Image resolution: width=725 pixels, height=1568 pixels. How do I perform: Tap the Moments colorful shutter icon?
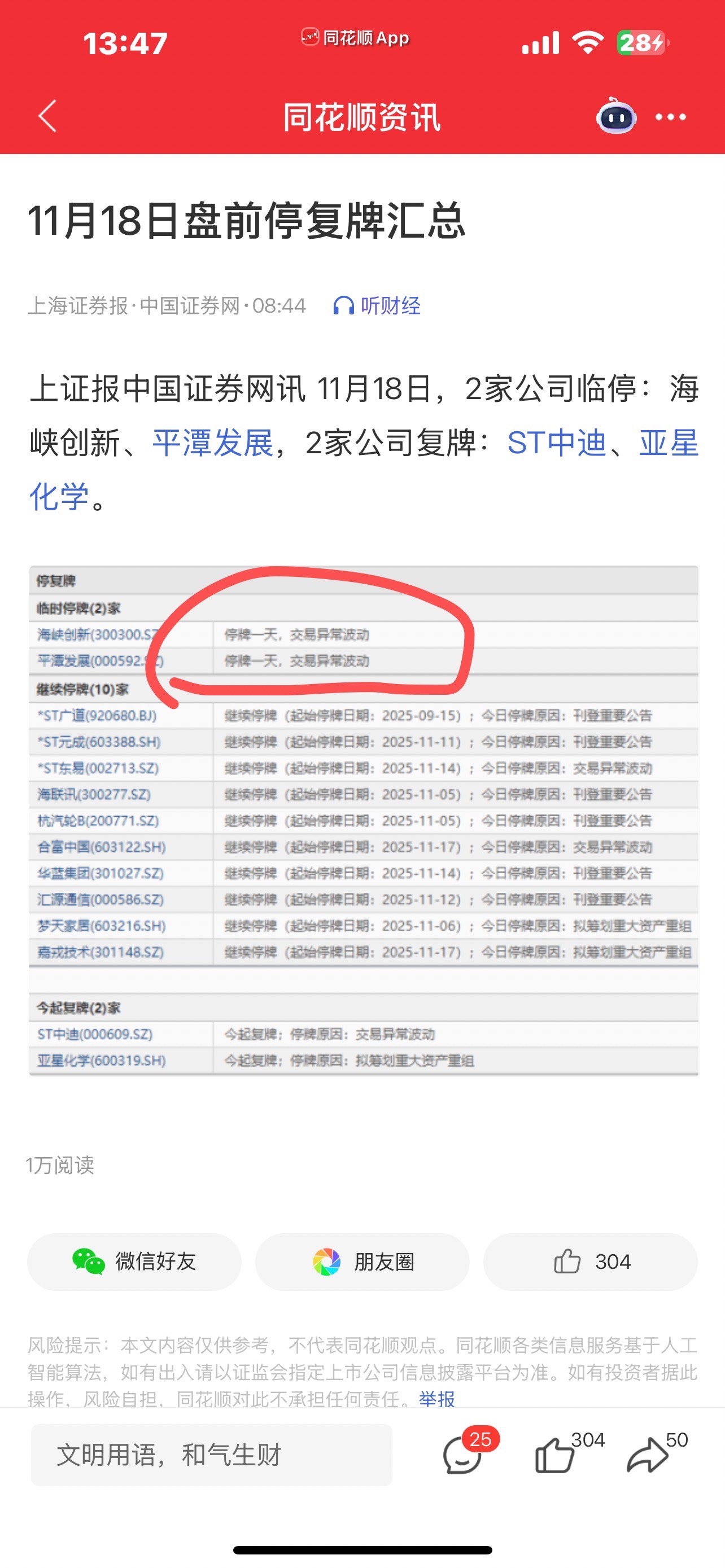click(326, 1262)
